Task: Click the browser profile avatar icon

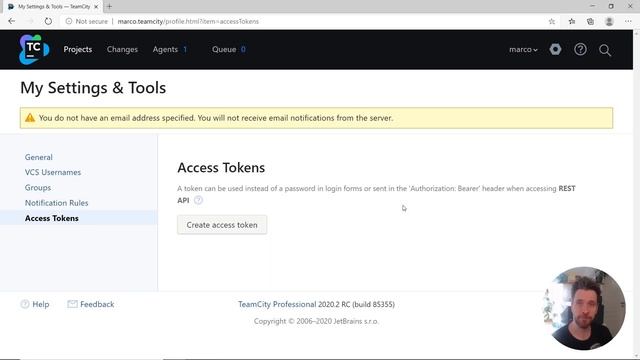Action: [x=609, y=21]
